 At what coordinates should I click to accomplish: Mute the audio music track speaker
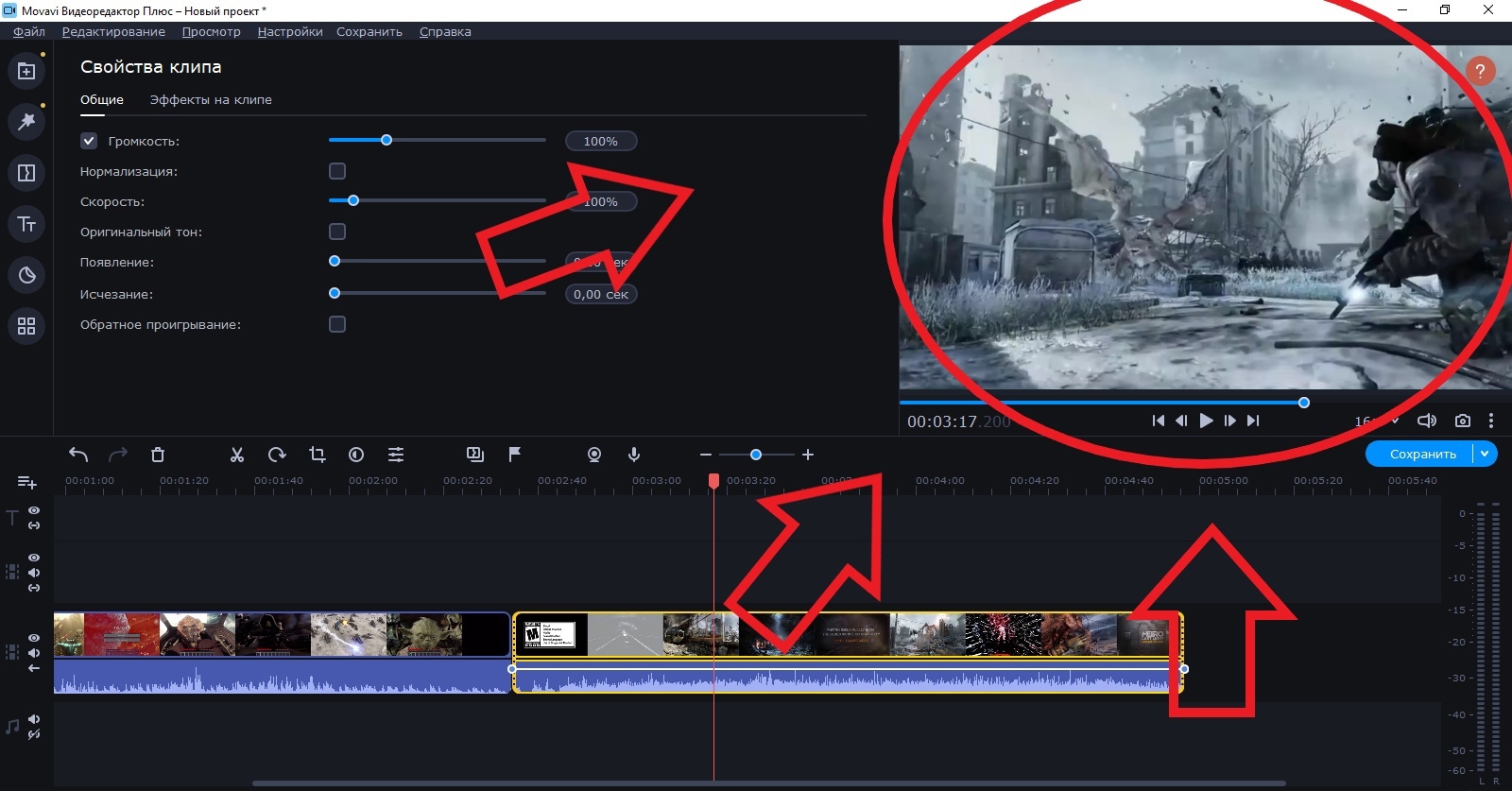point(34,719)
